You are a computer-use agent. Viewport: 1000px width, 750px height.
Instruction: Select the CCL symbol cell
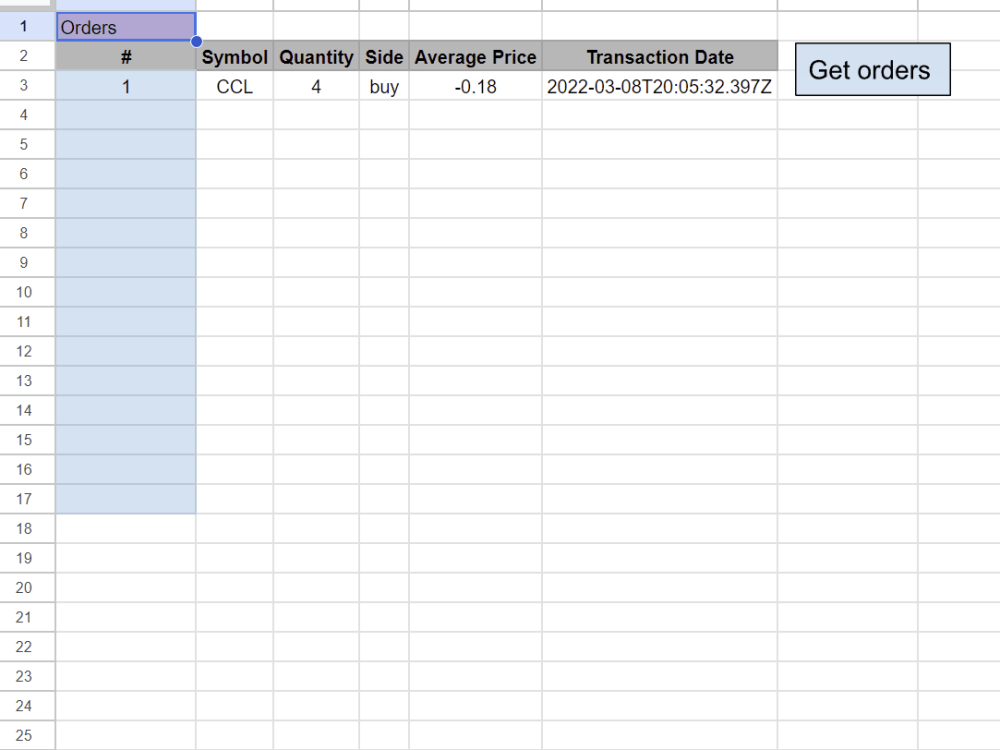click(235, 86)
